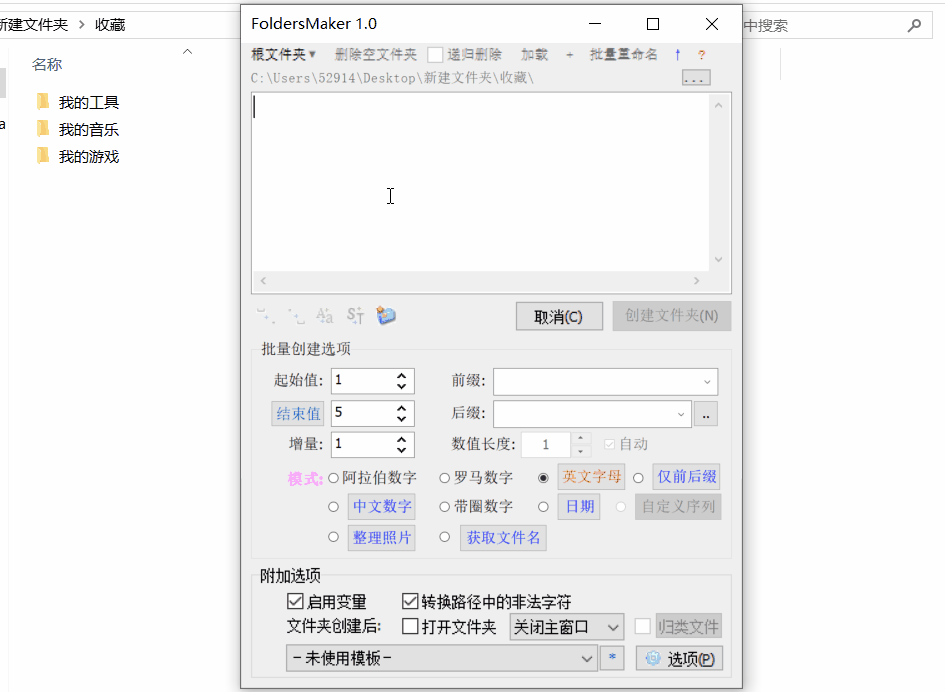Viewport: 945px width, 692px height.
Task: Click the 获取文件名 button
Action: 503,538
